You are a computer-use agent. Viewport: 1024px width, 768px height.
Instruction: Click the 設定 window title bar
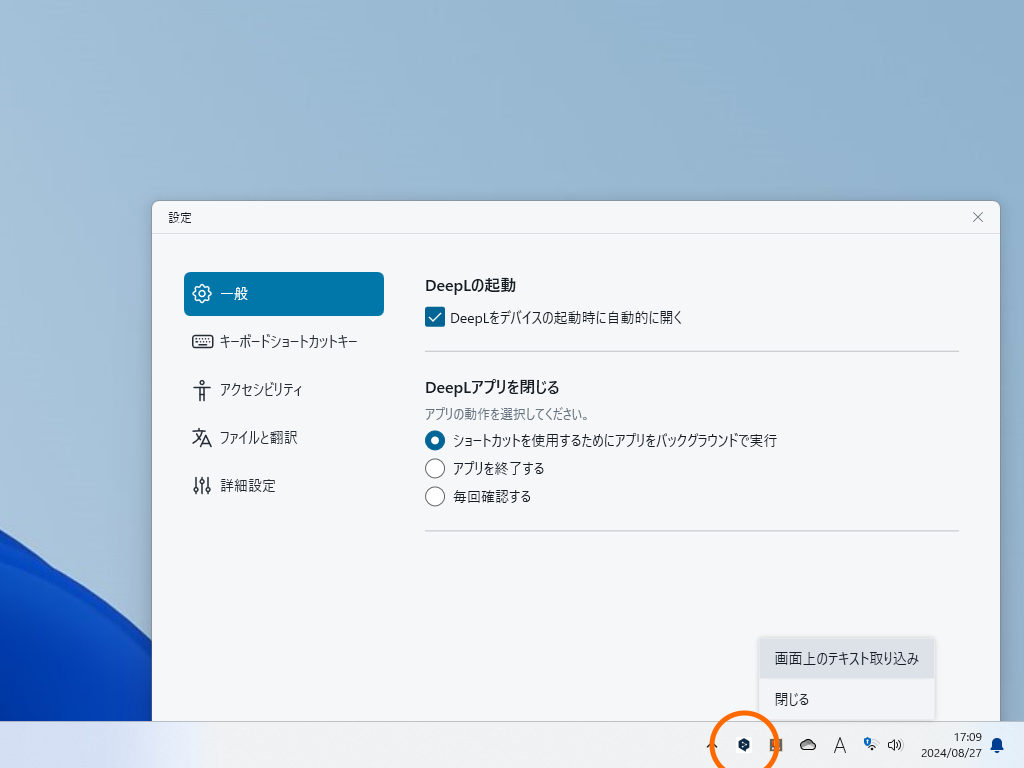(500, 217)
